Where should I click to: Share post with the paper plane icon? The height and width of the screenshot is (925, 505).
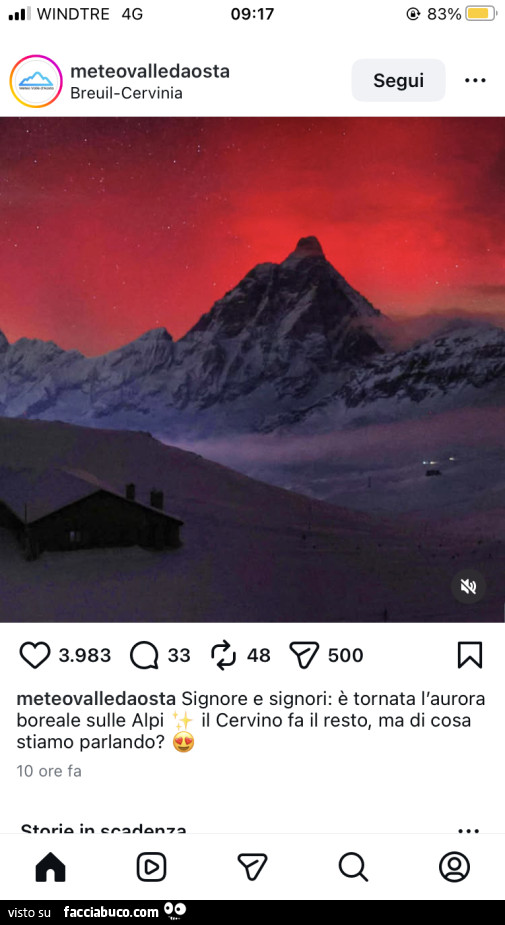(304, 655)
